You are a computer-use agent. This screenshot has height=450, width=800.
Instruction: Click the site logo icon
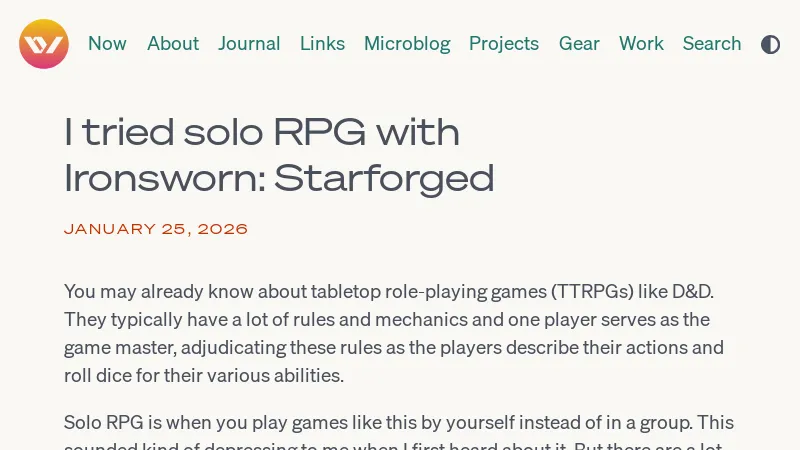click(x=44, y=44)
